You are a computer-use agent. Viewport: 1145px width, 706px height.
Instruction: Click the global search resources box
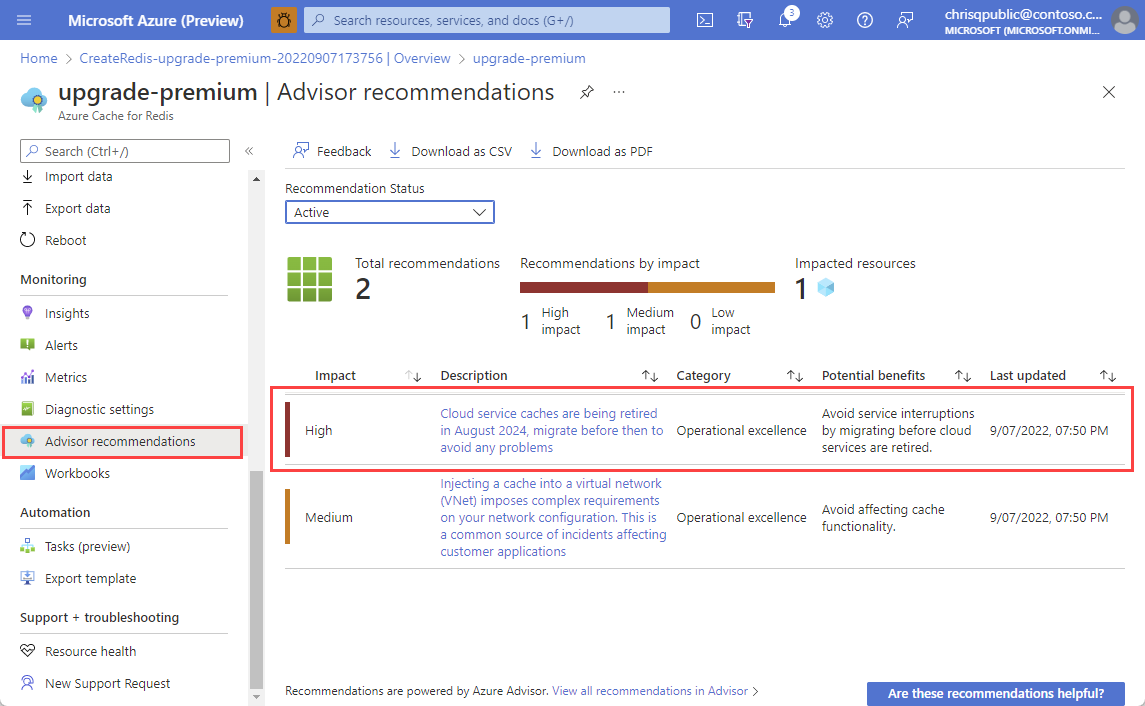pyautogui.click(x=487, y=20)
